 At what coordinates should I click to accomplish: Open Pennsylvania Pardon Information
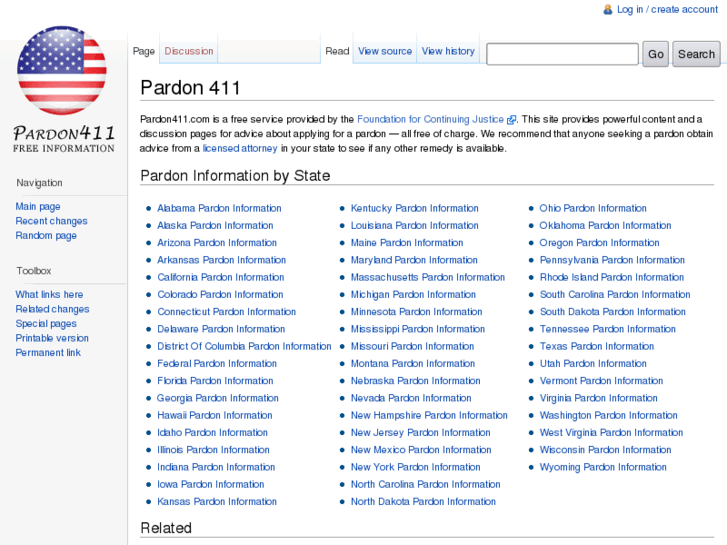612,260
